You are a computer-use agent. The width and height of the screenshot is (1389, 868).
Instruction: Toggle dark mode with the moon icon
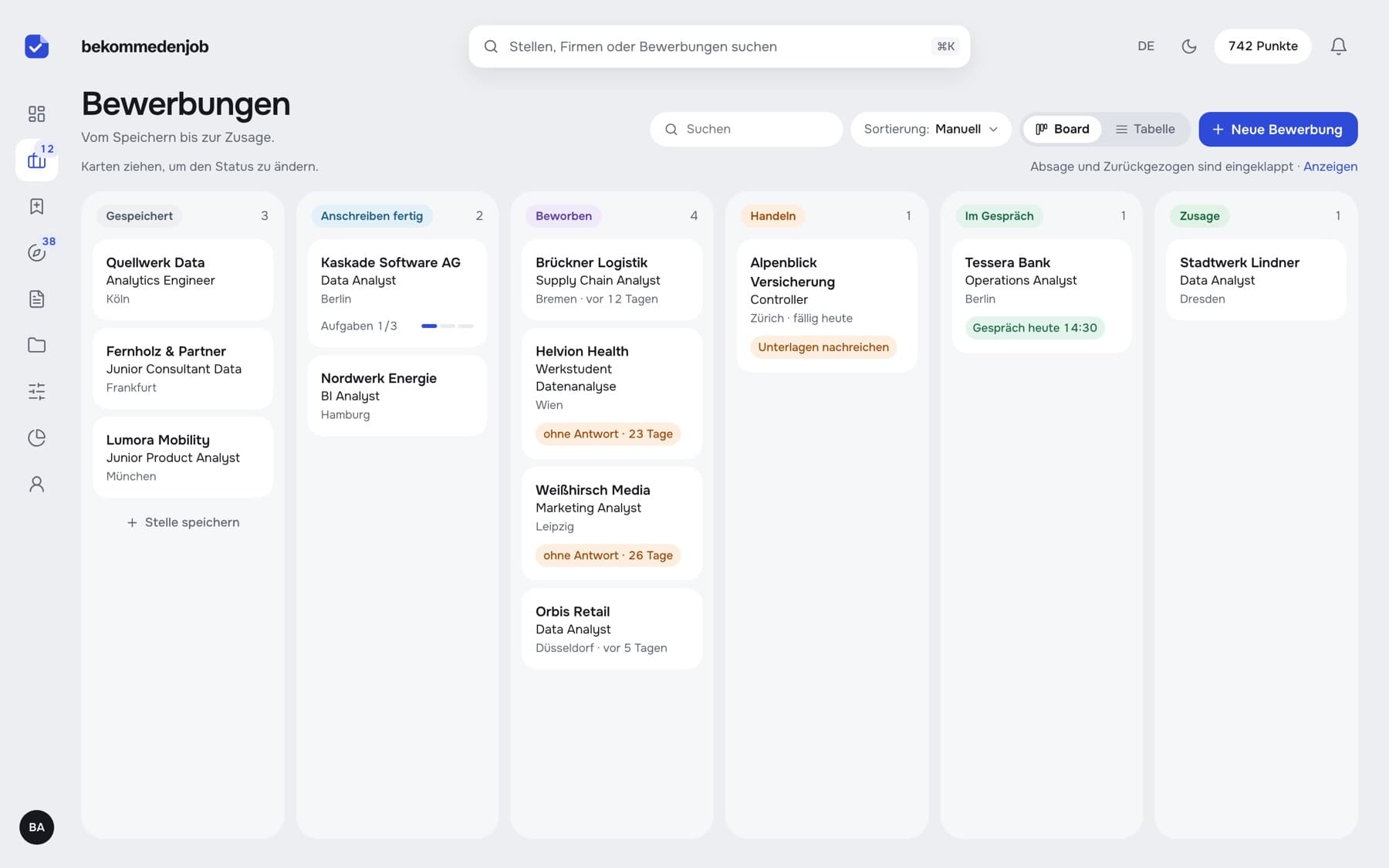click(1189, 46)
